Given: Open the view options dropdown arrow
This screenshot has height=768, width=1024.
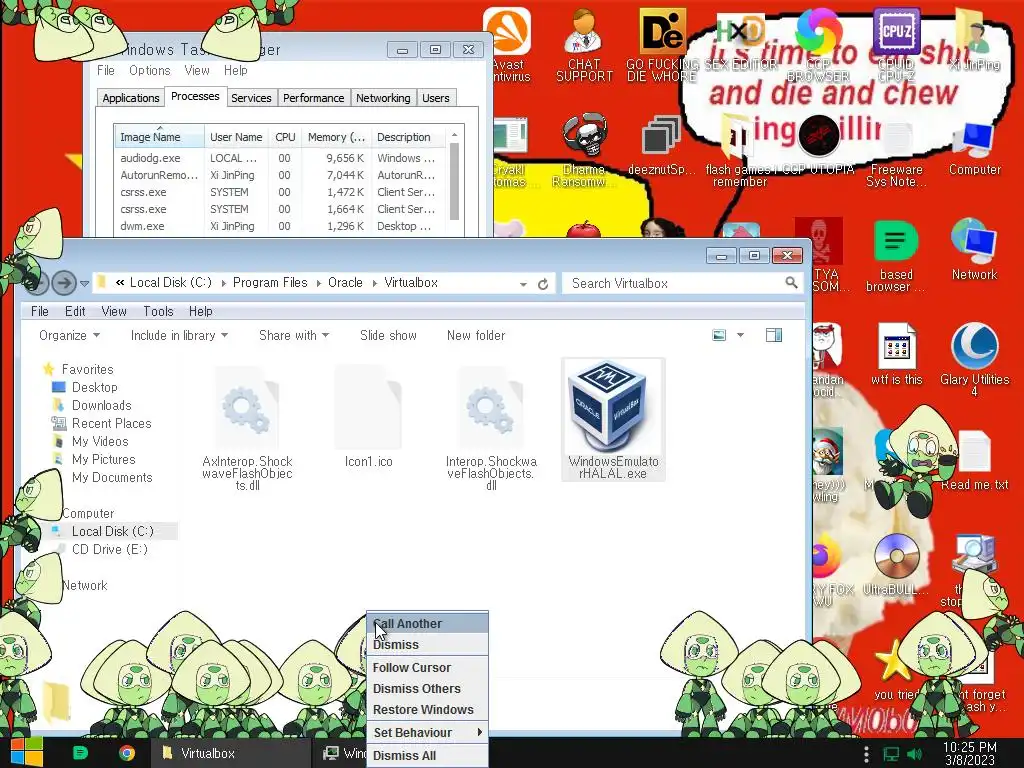Looking at the screenshot, I should tap(741, 336).
